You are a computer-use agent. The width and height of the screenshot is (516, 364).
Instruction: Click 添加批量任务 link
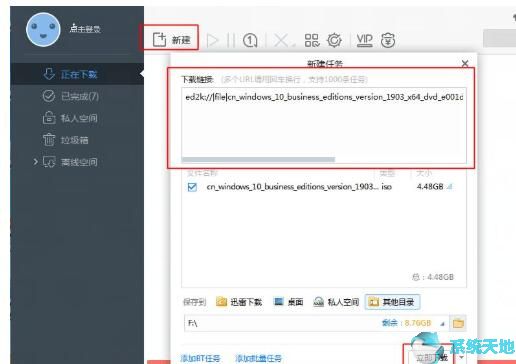(x=259, y=358)
